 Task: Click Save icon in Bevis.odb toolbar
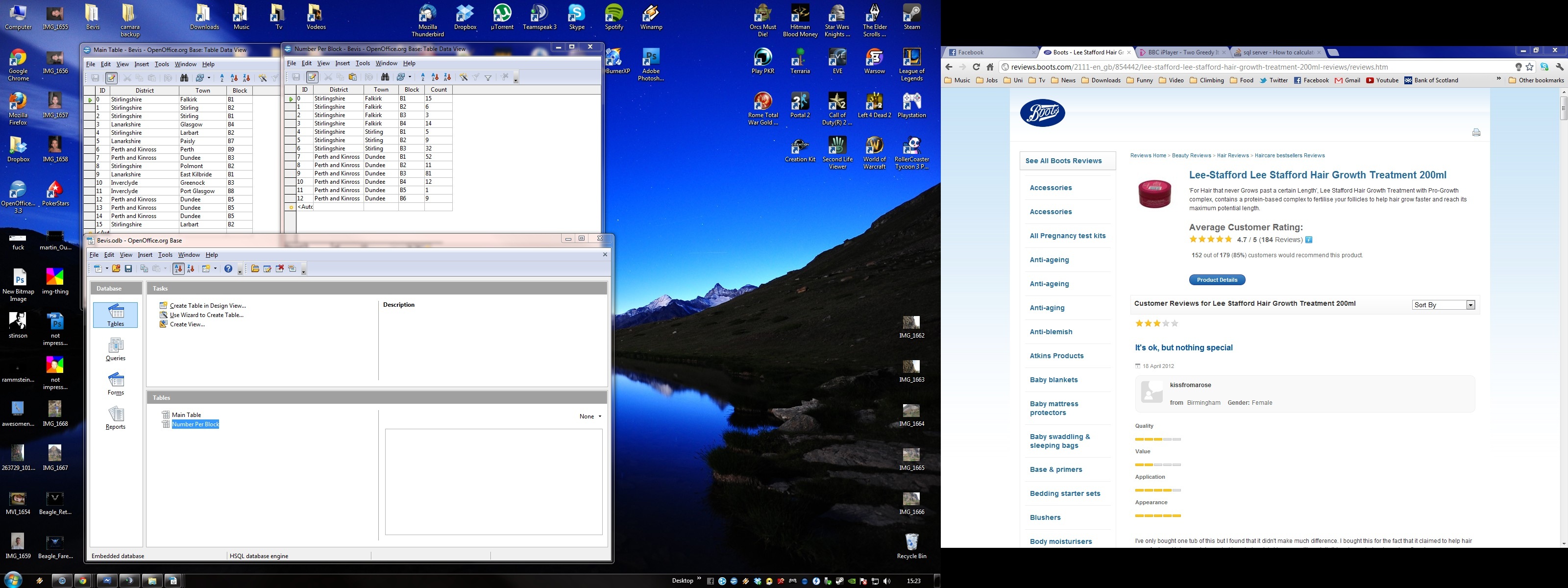(128, 269)
